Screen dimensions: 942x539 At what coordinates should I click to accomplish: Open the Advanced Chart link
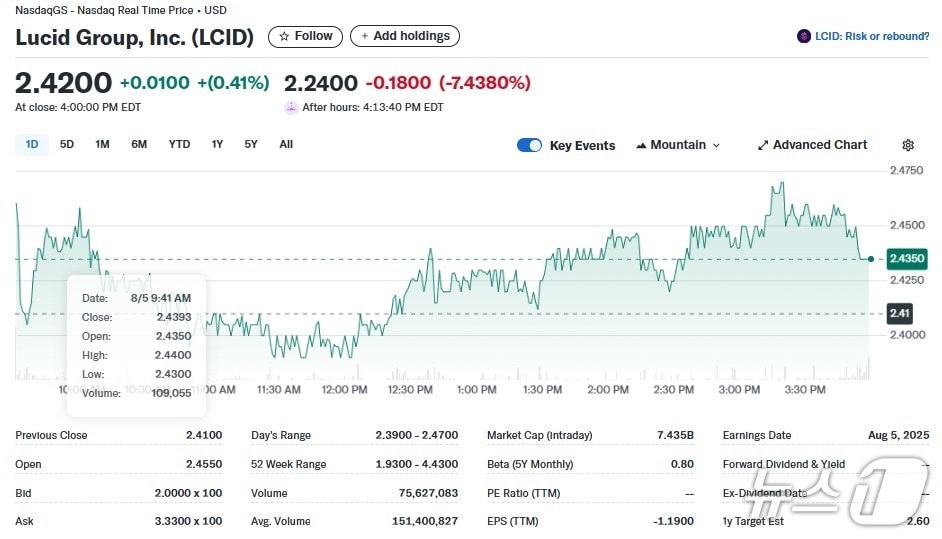click(820, 145)
